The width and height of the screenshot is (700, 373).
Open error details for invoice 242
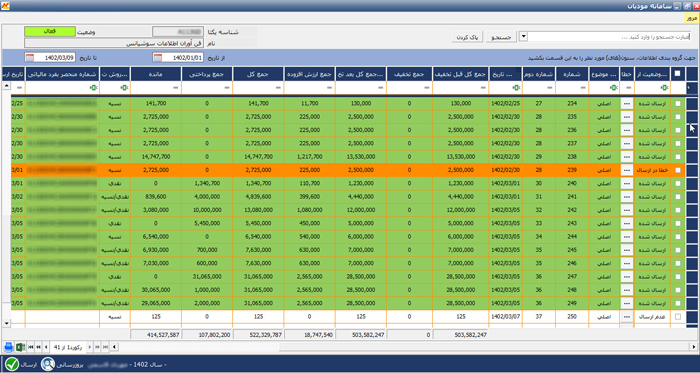click(x=627, y=210)
